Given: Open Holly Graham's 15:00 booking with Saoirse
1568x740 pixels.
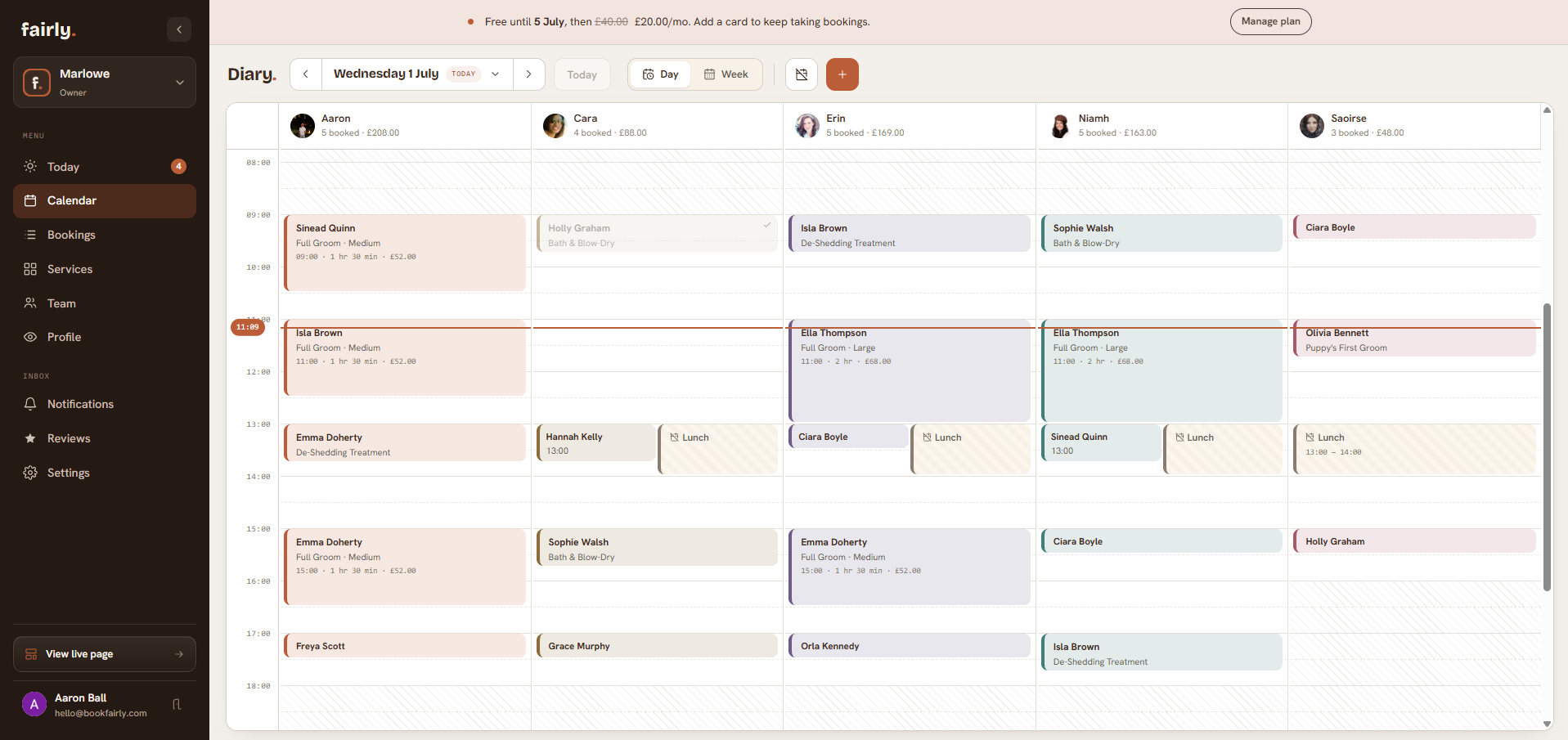Looking at the screenshot, I should click(1414, 540).
